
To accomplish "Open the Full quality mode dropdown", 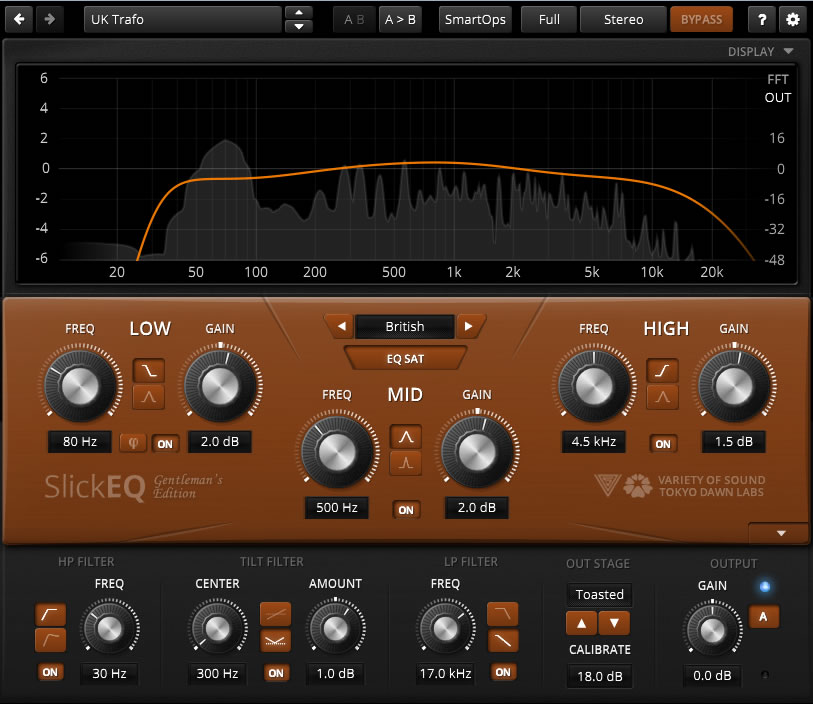I will (x=549, y=20).
